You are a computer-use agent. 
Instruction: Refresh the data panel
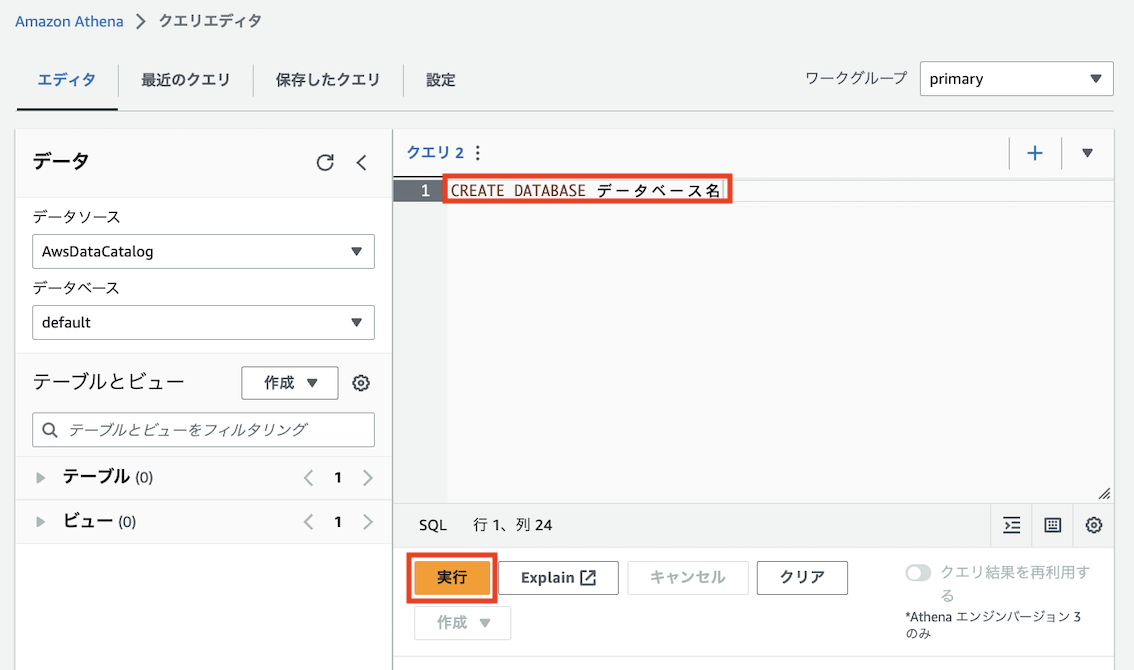click(x=325, y=162)
